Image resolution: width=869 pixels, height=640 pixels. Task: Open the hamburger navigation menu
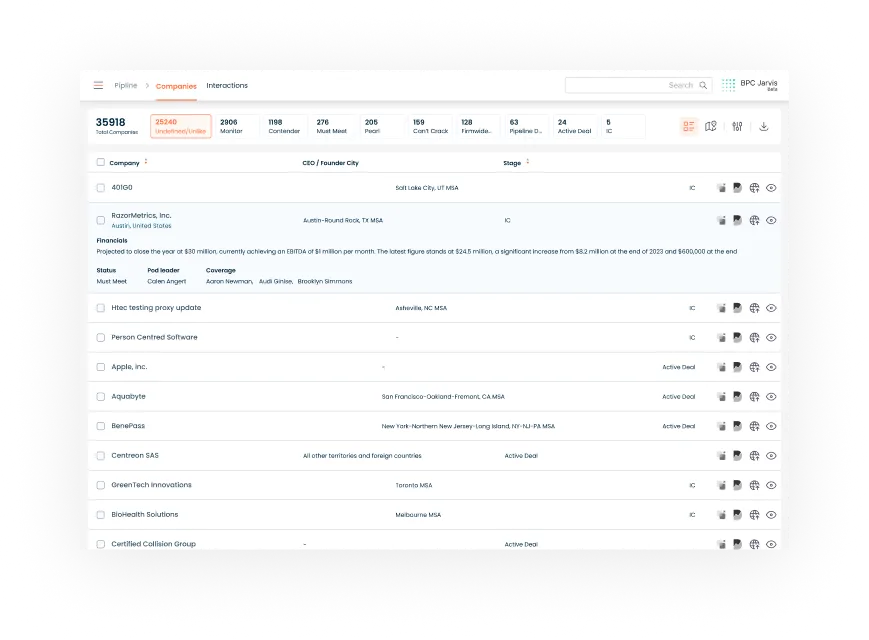coord(98,86)
